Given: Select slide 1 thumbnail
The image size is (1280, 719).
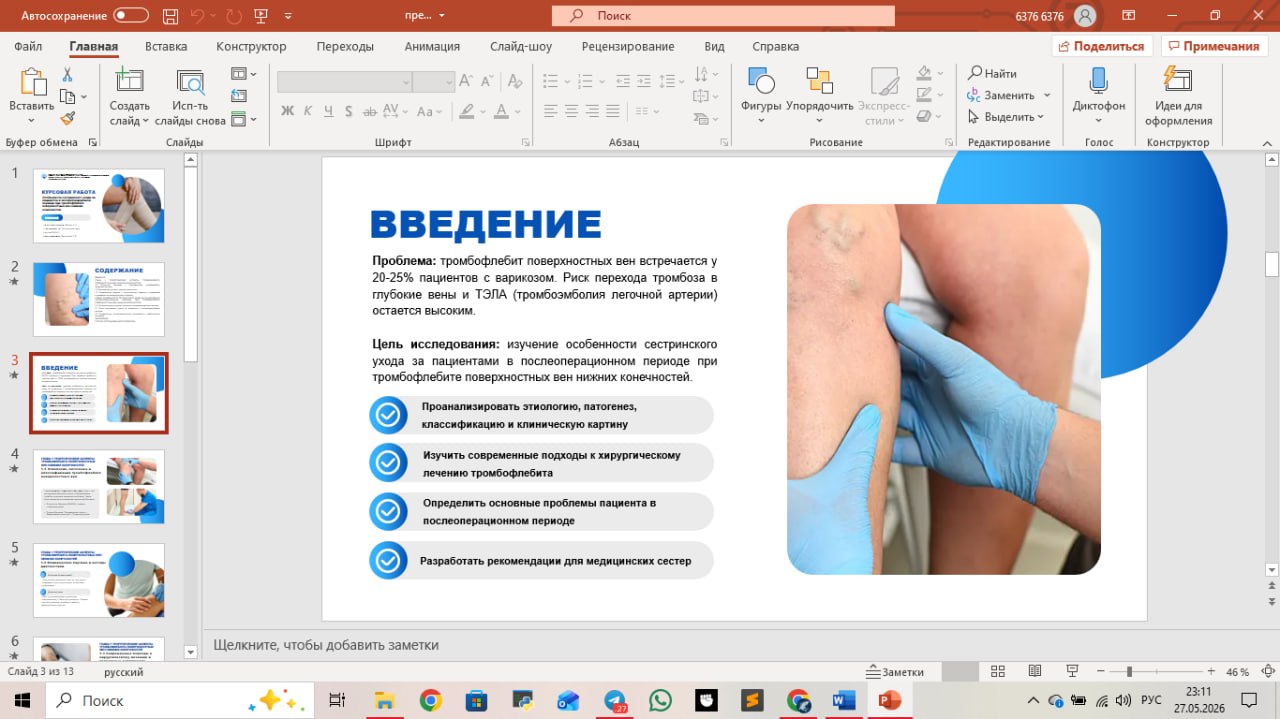Looking at the screenshot, I should click(x=98, y=205).
